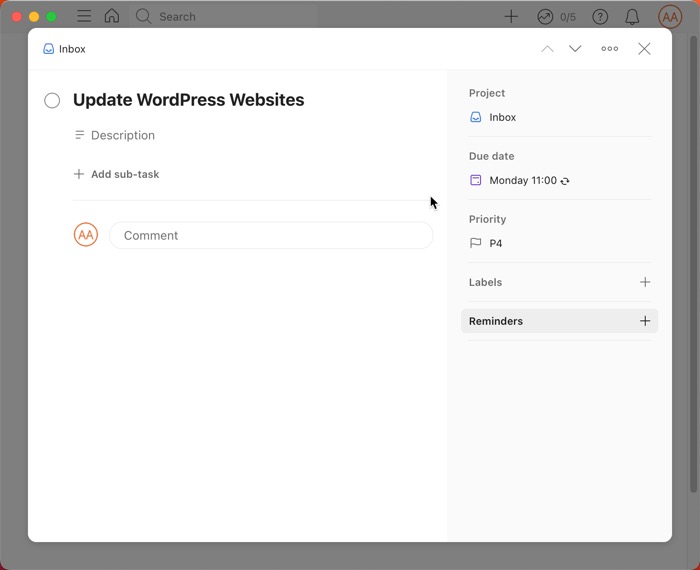
Task: Close the task detail dialog
Action: point(644,49)
